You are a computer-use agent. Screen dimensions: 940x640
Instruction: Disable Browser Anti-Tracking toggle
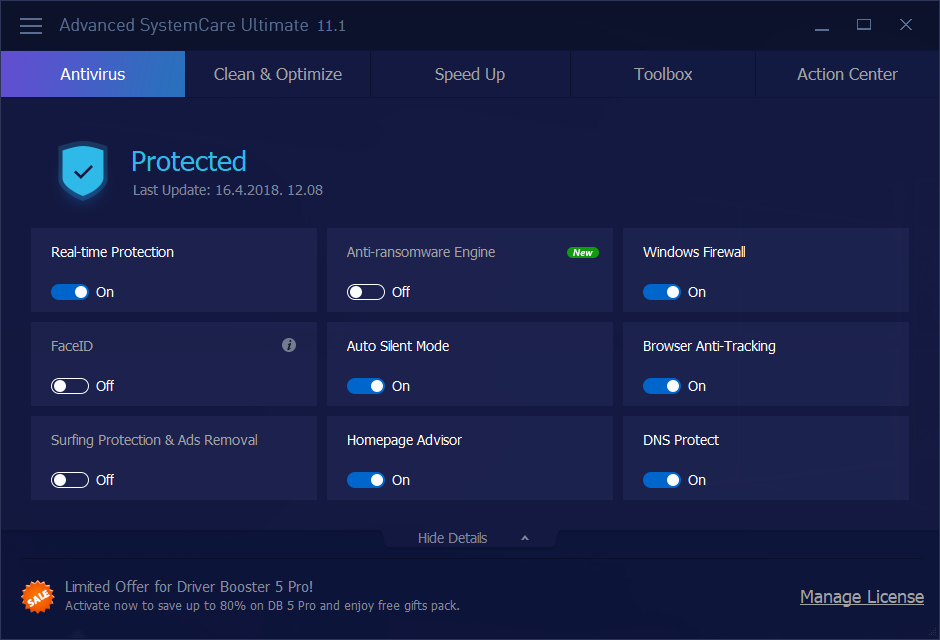click(x=662, y=386)
